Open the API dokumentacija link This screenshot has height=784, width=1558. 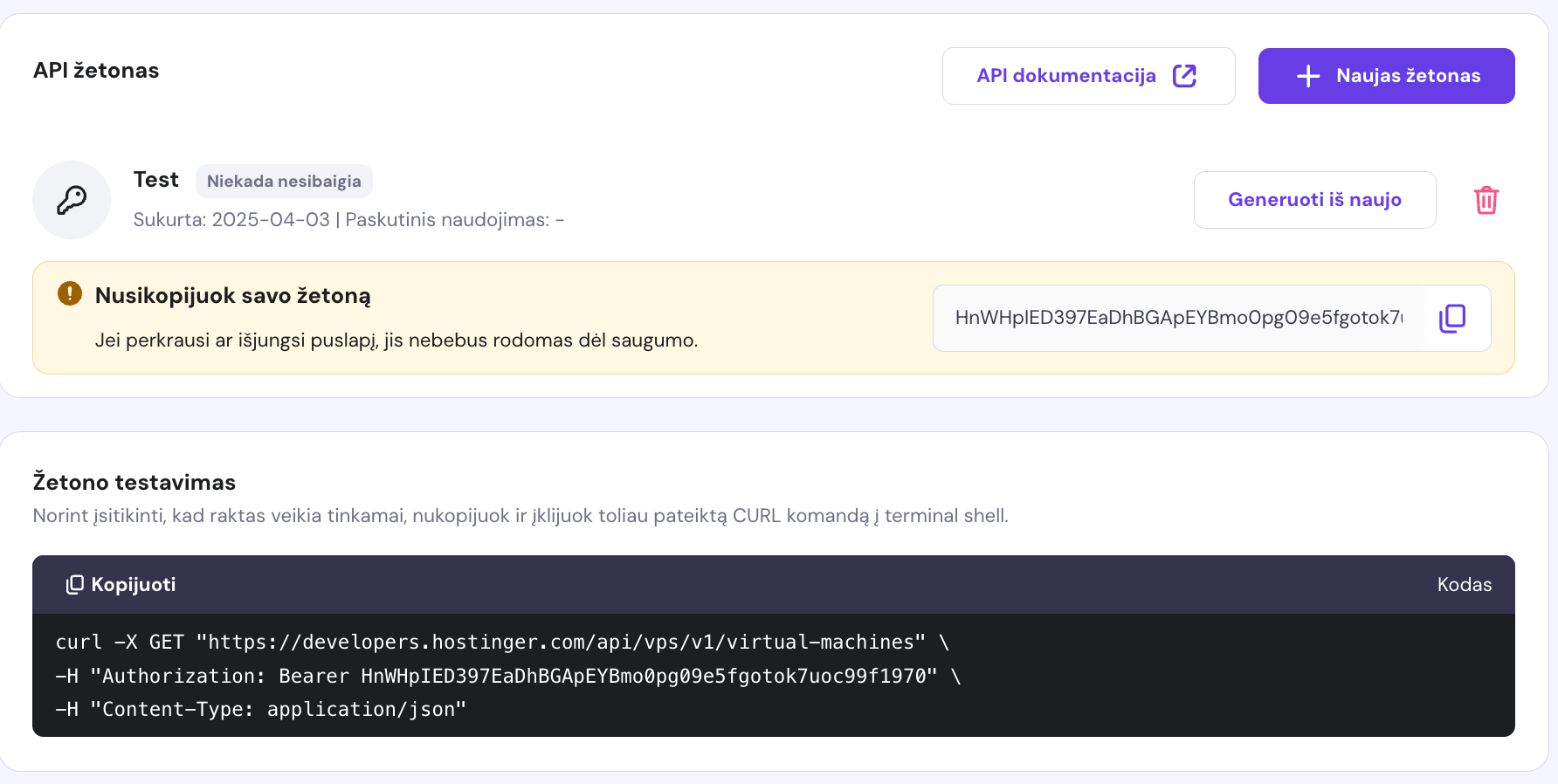[x=1066, y=76]
